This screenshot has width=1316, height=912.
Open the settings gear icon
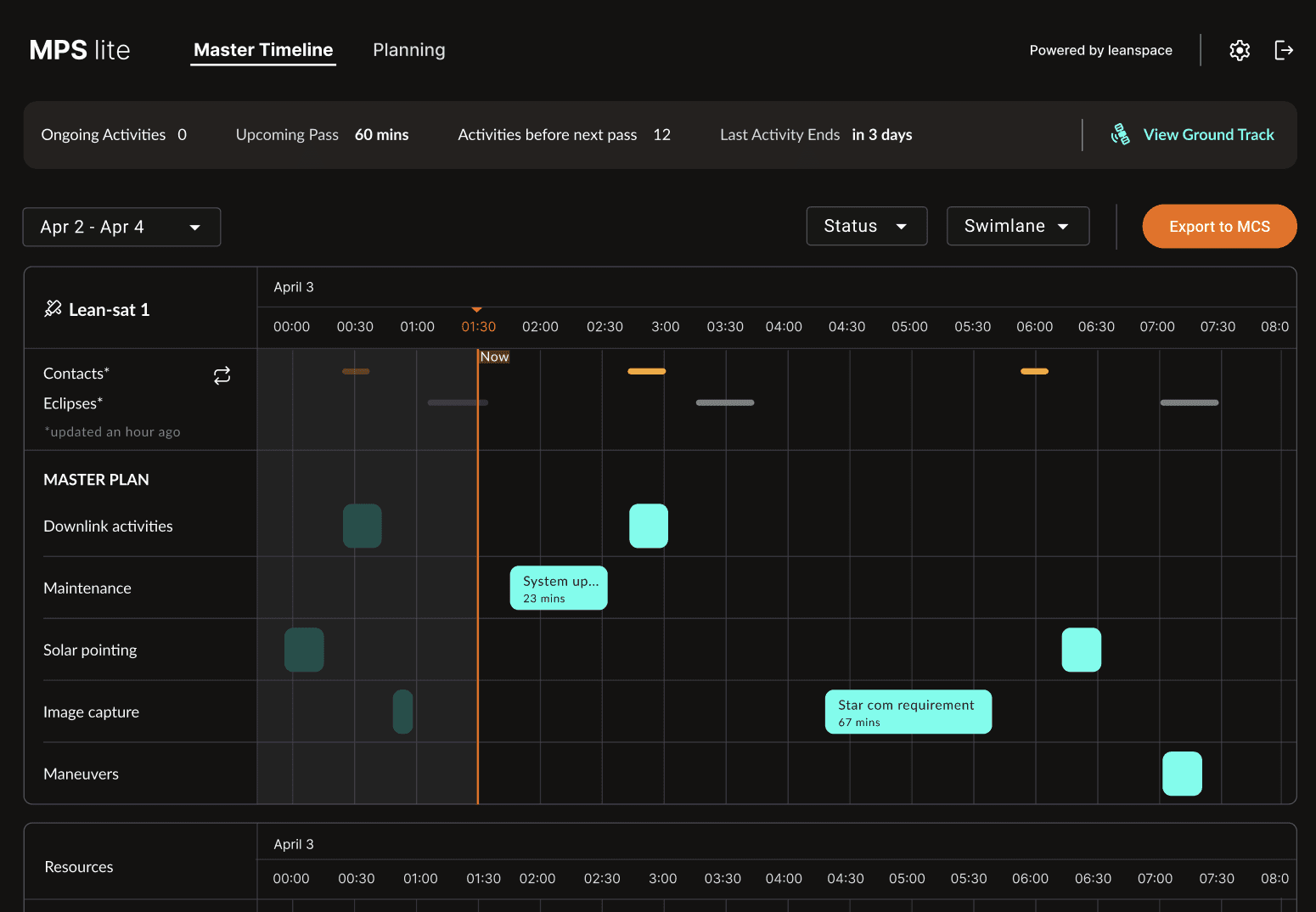(x=1240, y=50)
